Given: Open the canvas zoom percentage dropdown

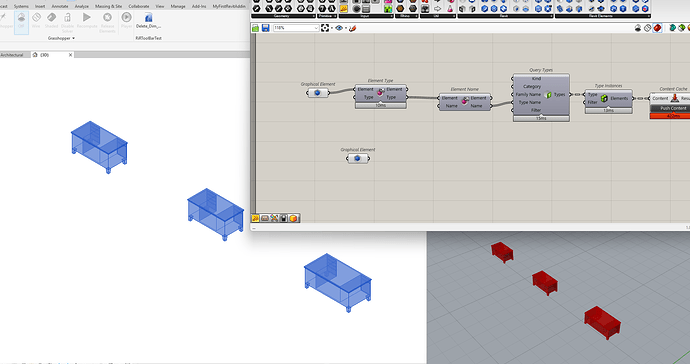Looking at the screenshot, I should (x=296, y=28).
